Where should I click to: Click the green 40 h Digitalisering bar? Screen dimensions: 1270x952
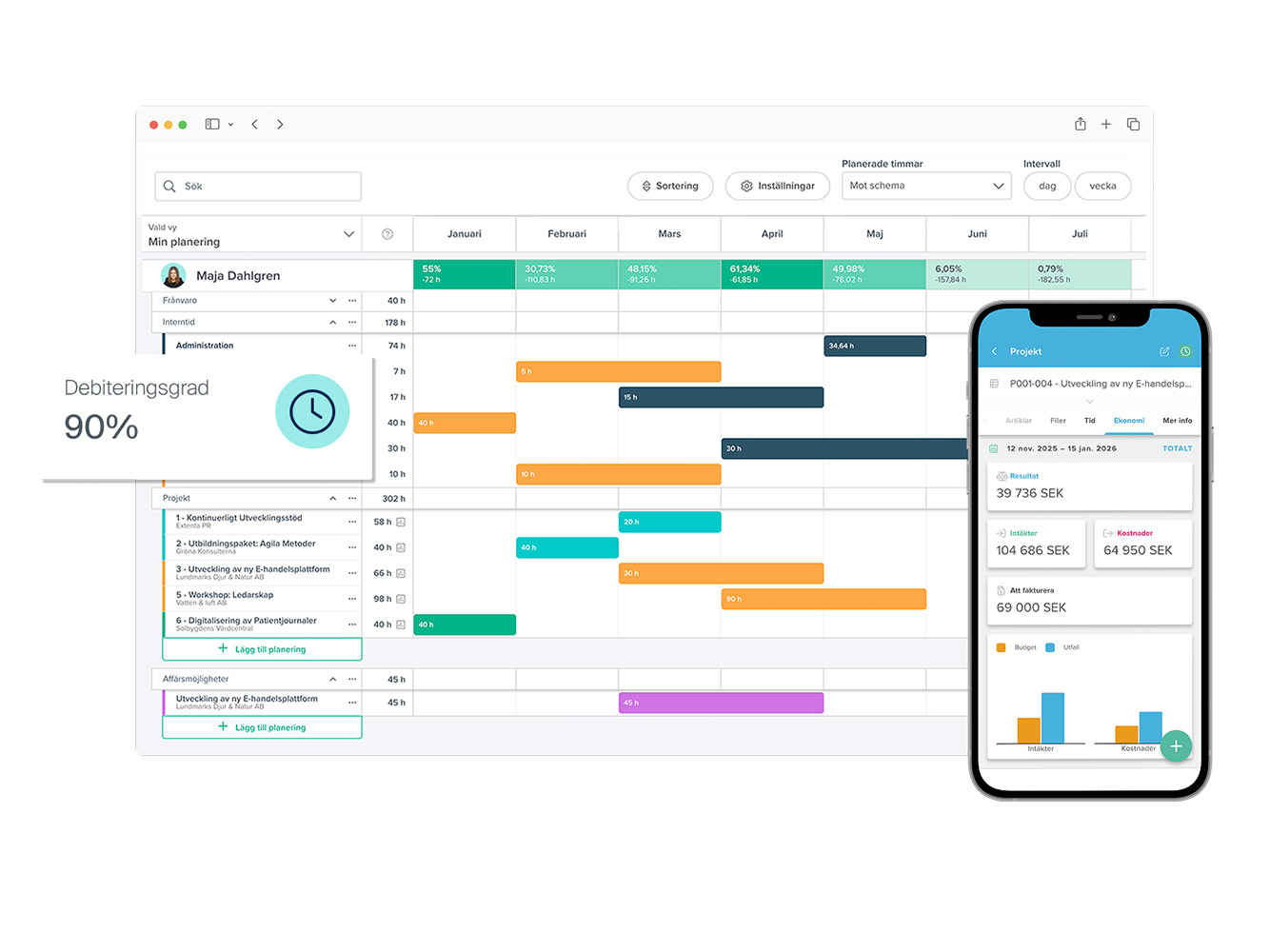coord(465,625)
